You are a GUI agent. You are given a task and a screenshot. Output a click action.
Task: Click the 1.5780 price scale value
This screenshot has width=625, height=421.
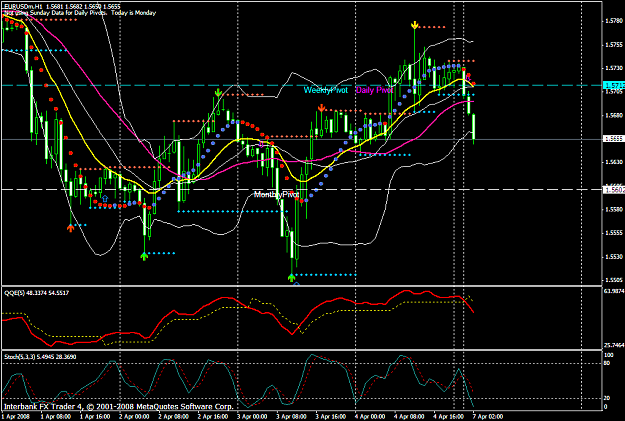click(614, 21)
